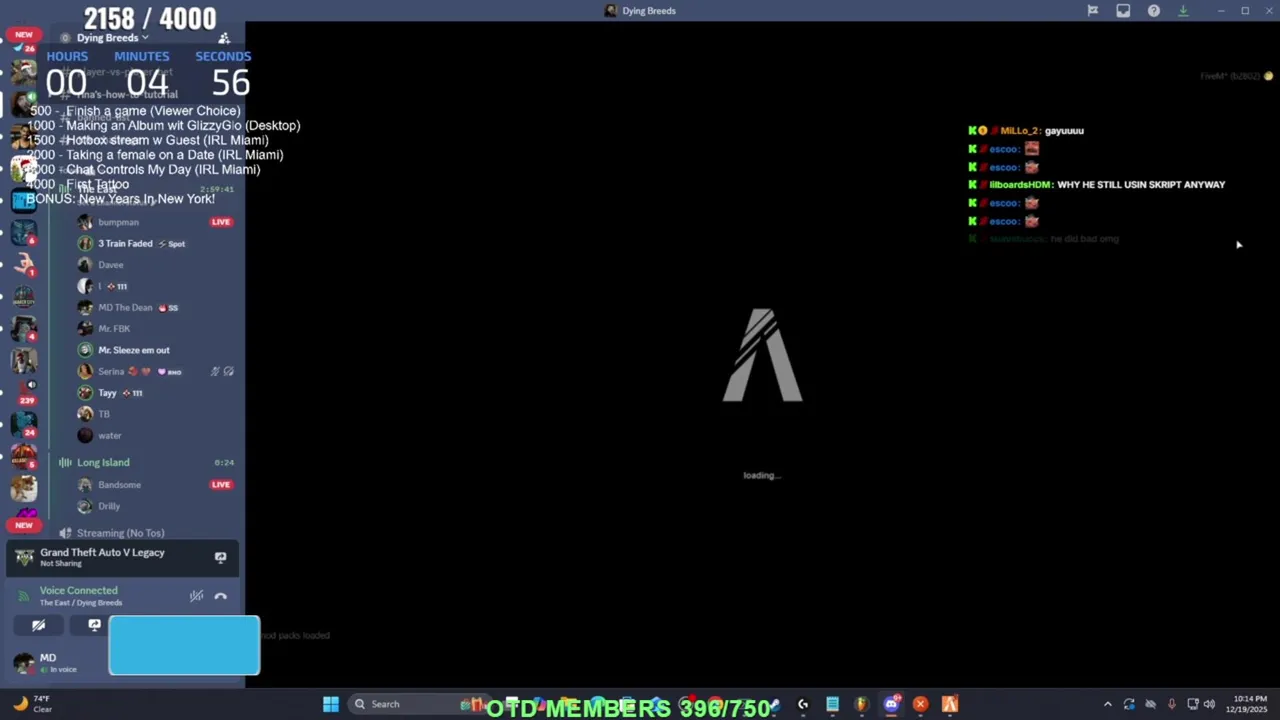Select user TB in voice list

(104, 414)
